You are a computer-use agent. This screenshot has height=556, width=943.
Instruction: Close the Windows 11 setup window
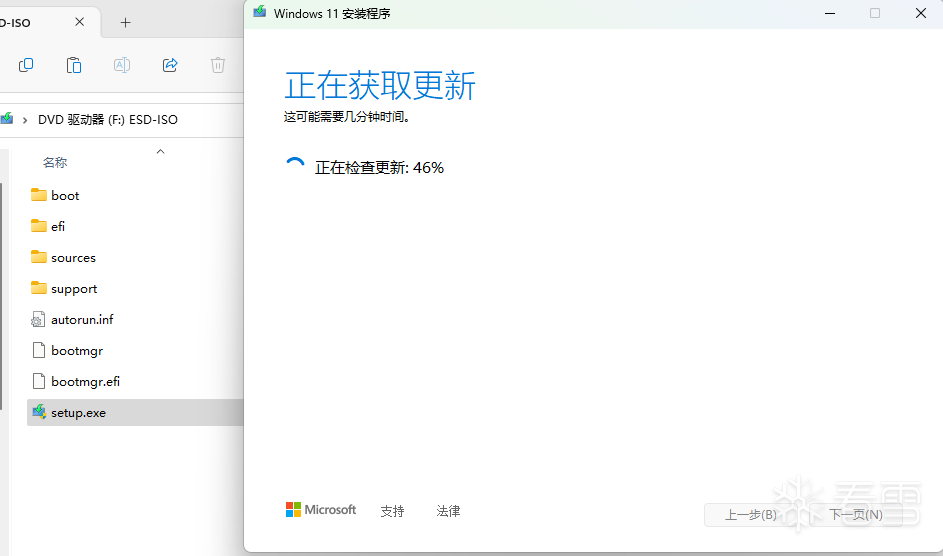(x=921, y=13)
